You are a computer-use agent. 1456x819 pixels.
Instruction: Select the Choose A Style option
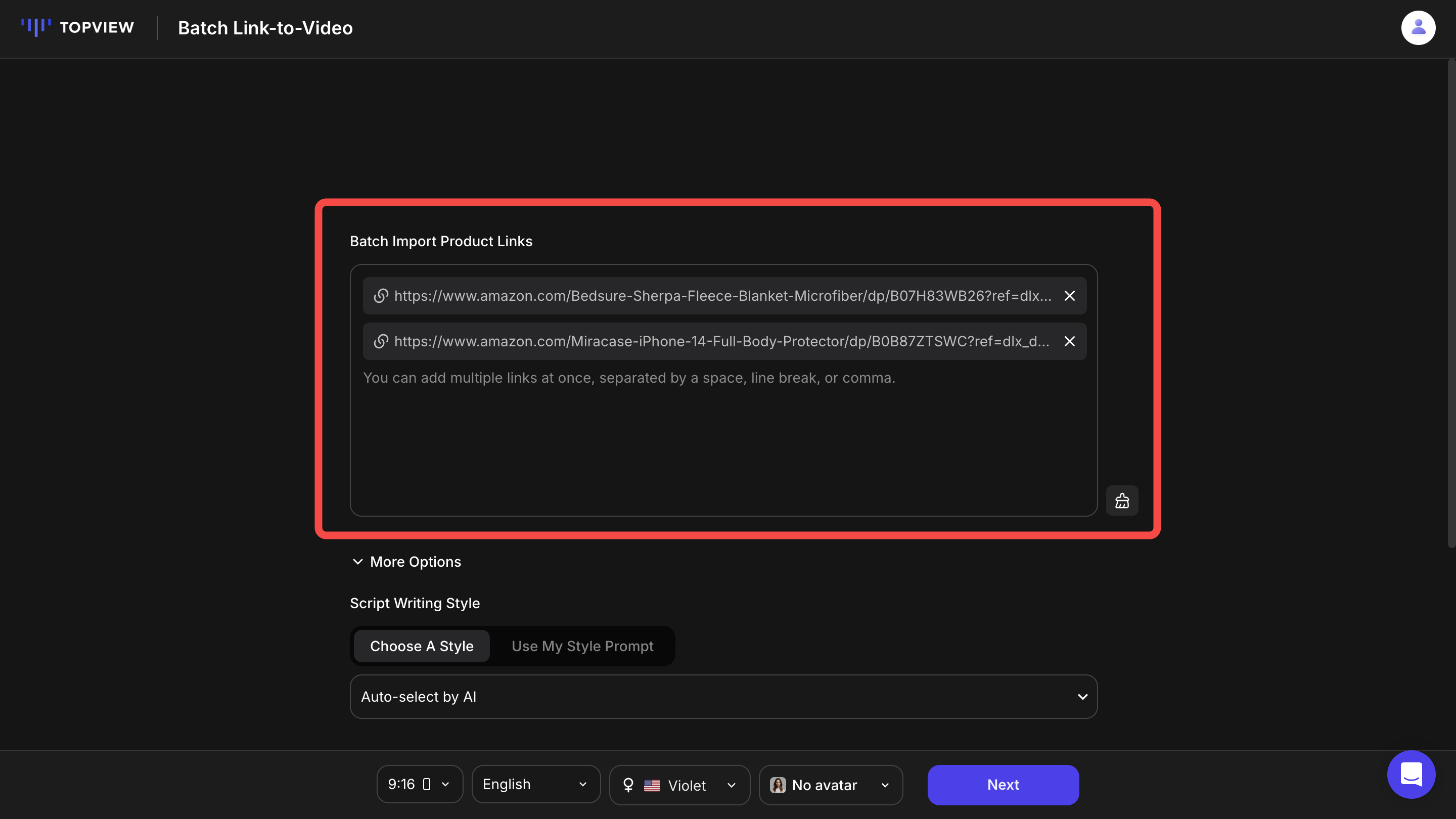pyautogui.click(x=422, y=646)
